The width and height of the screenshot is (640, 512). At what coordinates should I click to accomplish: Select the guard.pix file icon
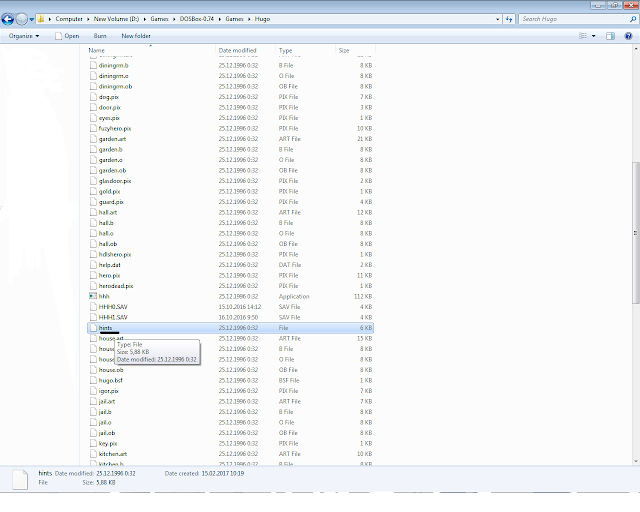[93, 202]
